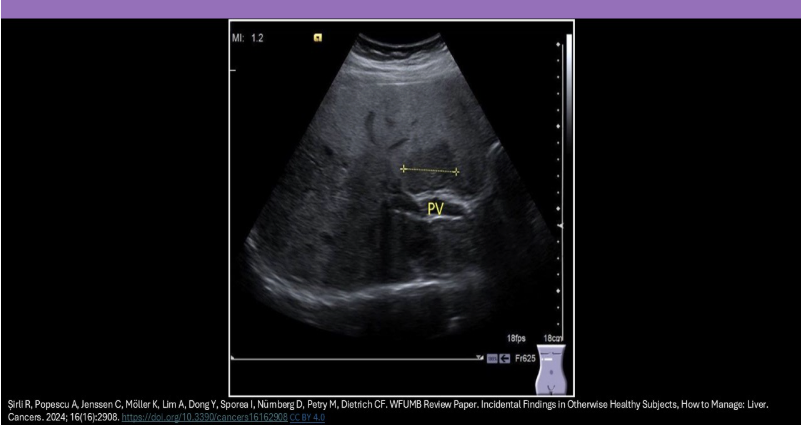
Task: Click the left caliper cross marker
Action: (404, 169)
